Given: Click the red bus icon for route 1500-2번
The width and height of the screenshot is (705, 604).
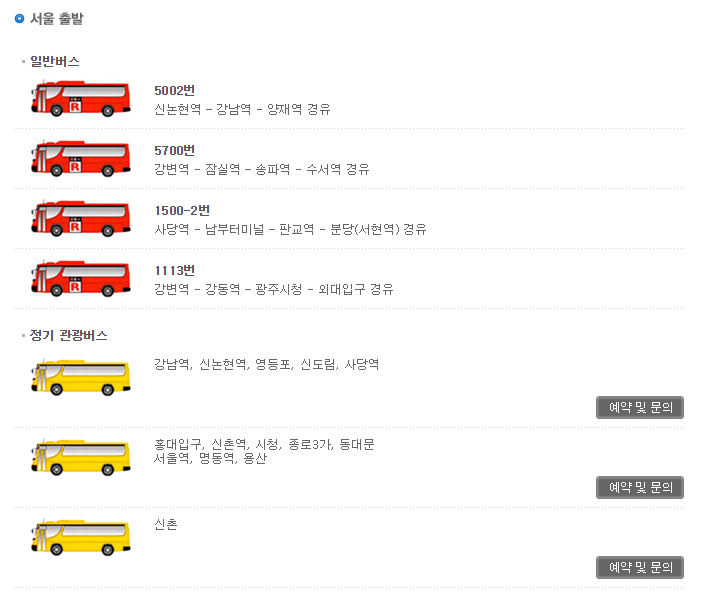Looking at the screenshot, I should [x=81, y=219].
